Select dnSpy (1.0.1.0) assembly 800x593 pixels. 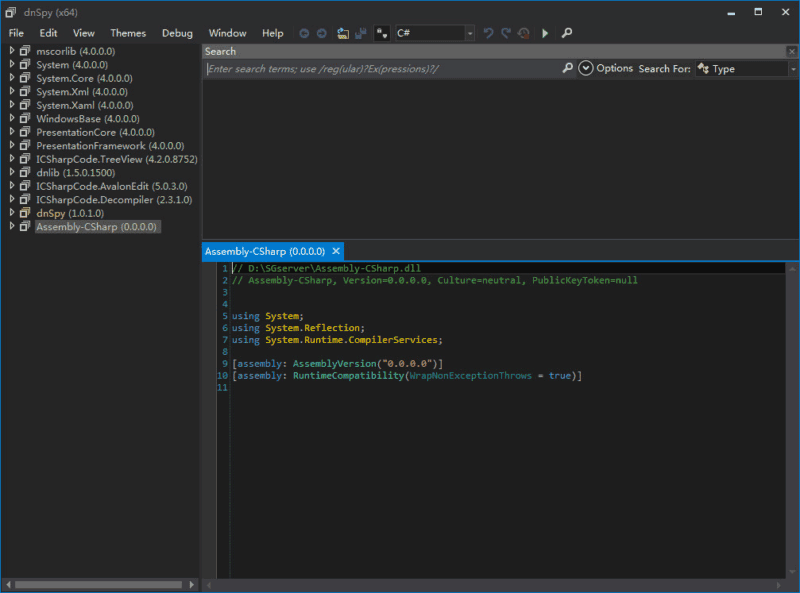[x=70, y=213]
